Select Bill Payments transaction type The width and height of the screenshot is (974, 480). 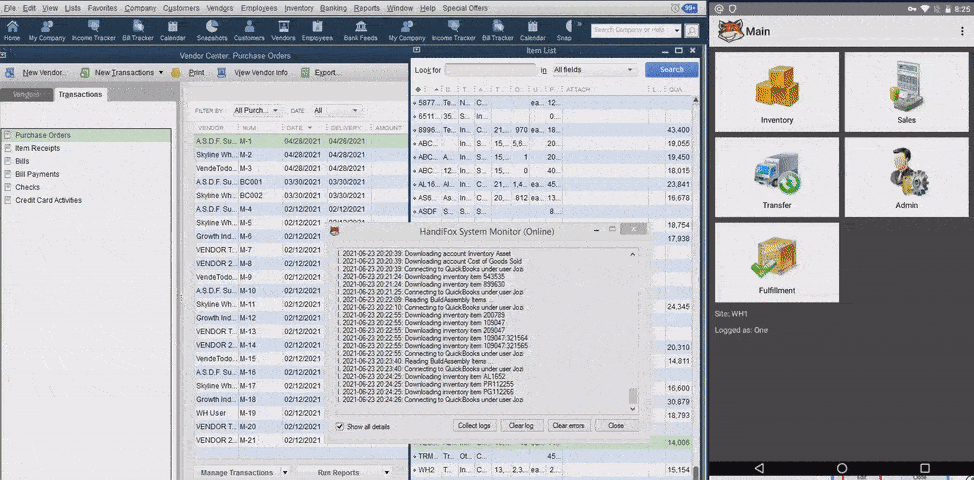(86, 174)
